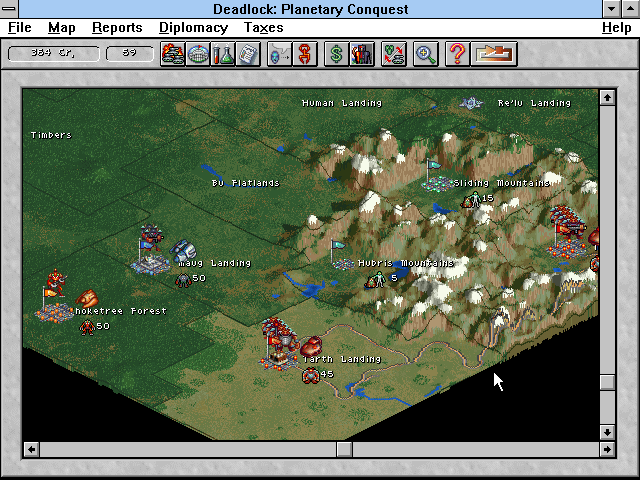Click the credits display field
This screenshot has height=480, width=640.
point(53,53)
